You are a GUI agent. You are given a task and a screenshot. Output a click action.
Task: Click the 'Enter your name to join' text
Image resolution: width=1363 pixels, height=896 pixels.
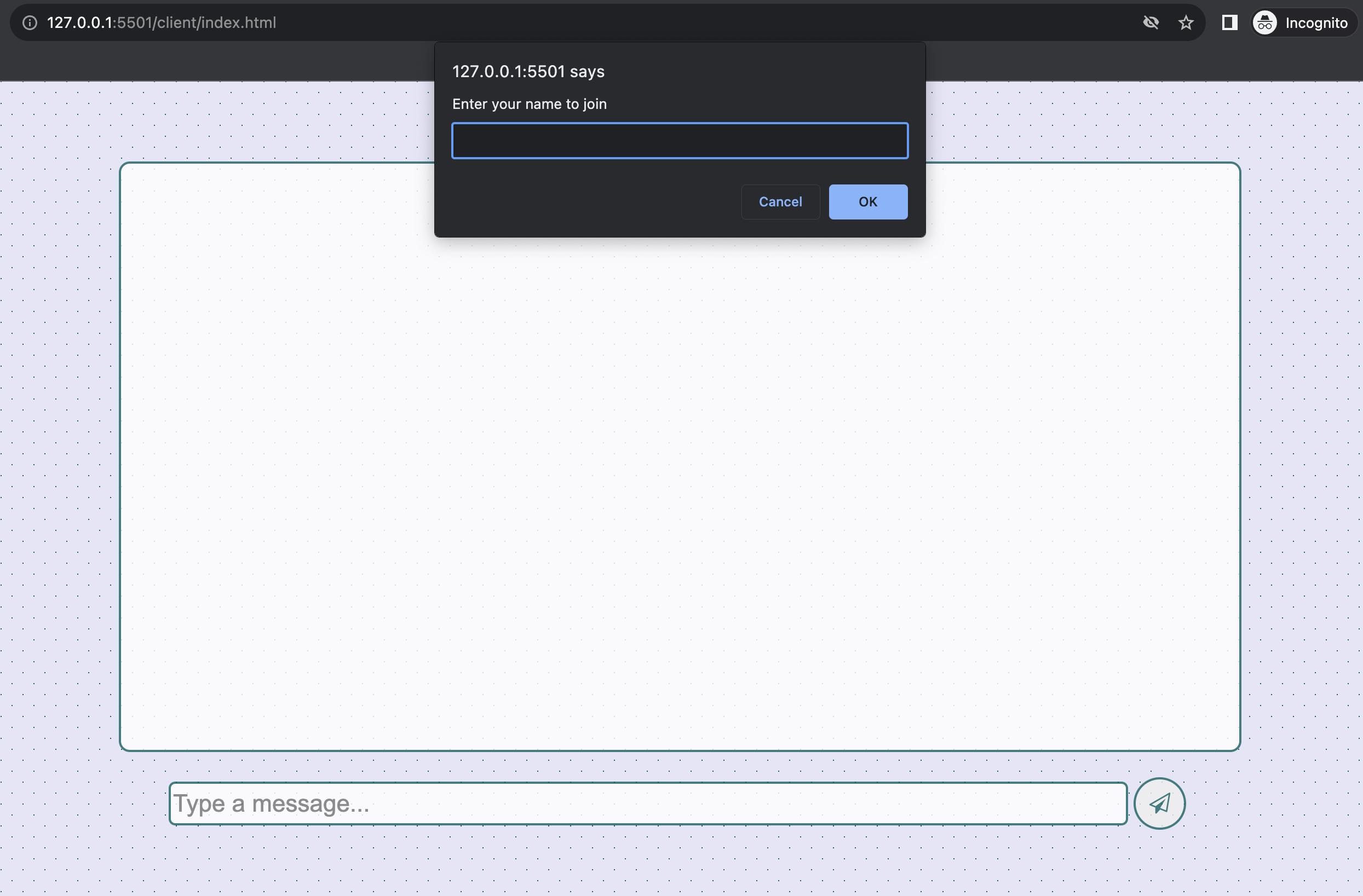[x=529, y=104]
